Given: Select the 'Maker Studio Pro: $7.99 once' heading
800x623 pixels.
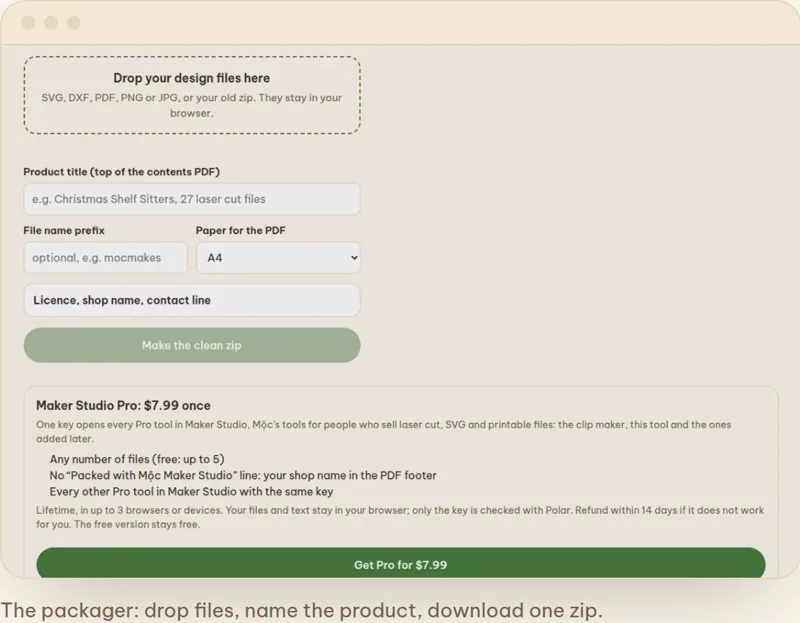Looking at the screenshot, I should 123,406.
